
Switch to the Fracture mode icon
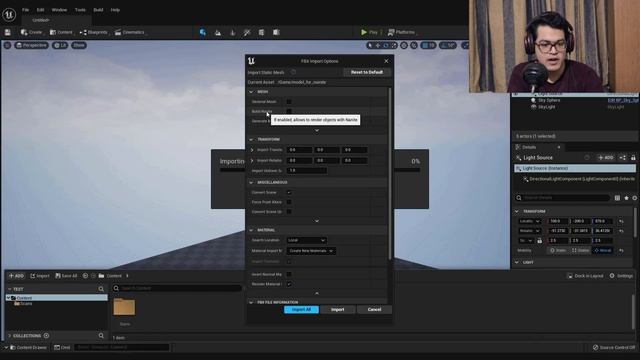point(262,32)
